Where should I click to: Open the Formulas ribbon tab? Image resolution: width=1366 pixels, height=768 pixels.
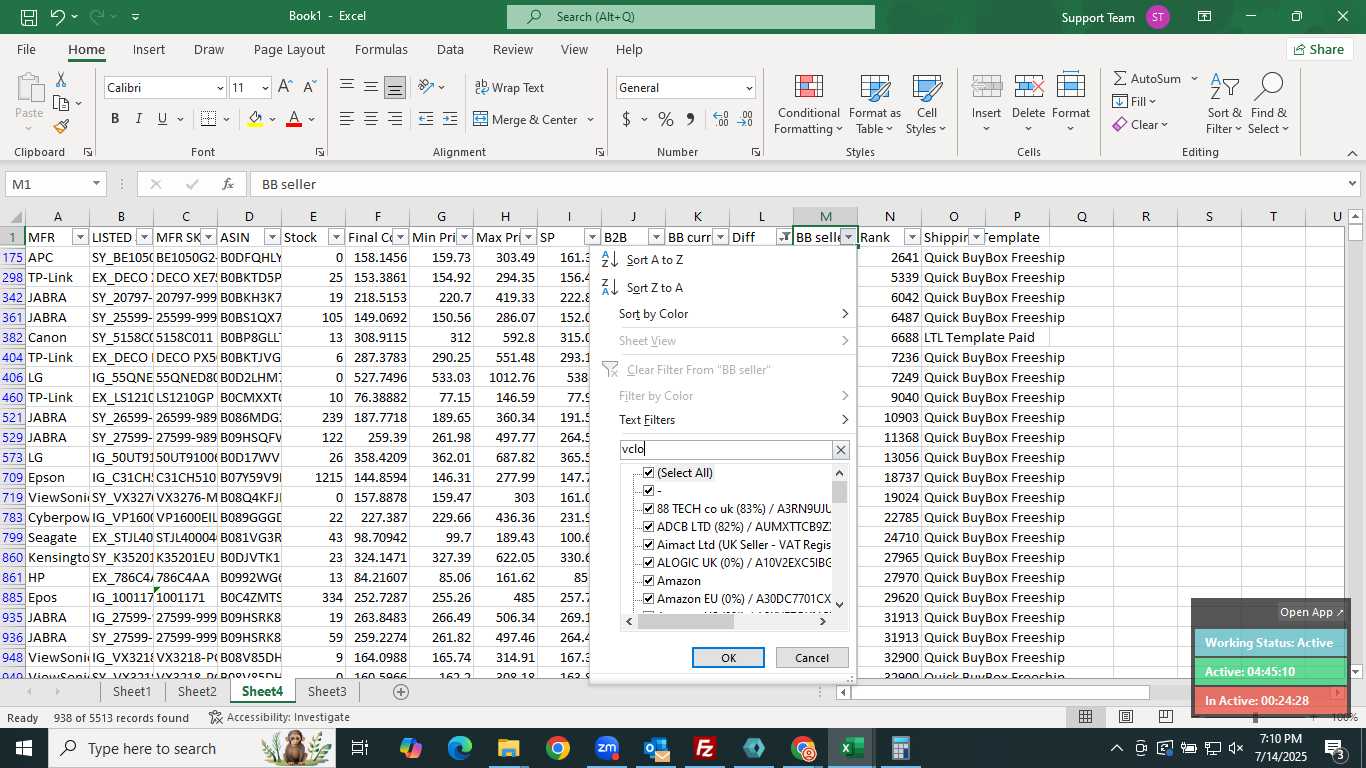tap(381, 49)
